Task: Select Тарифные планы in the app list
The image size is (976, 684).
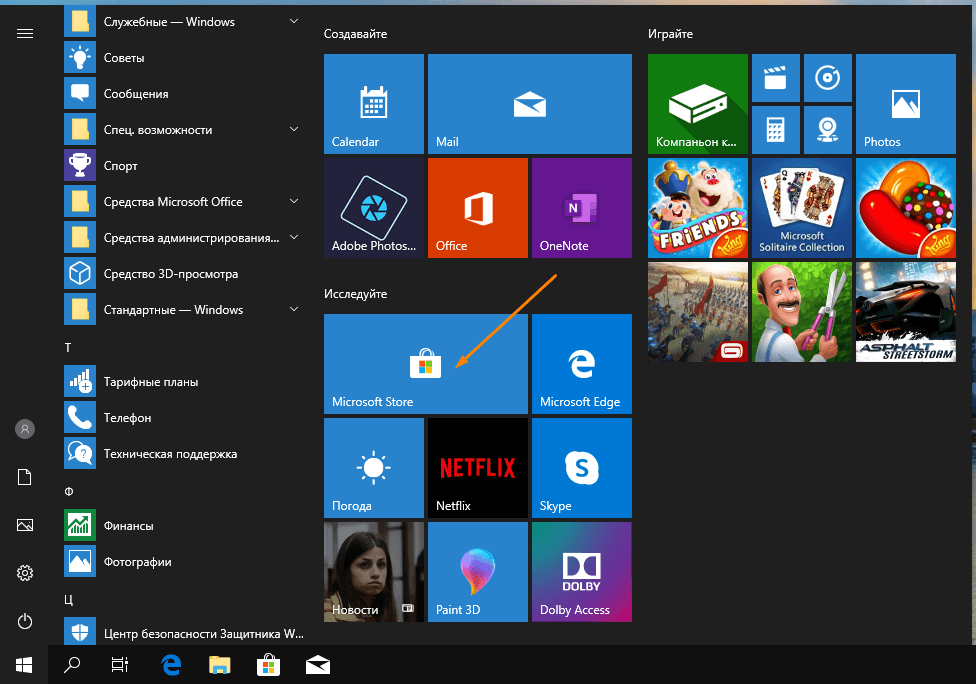Action: pyautogui.click(x=150, y=382)
